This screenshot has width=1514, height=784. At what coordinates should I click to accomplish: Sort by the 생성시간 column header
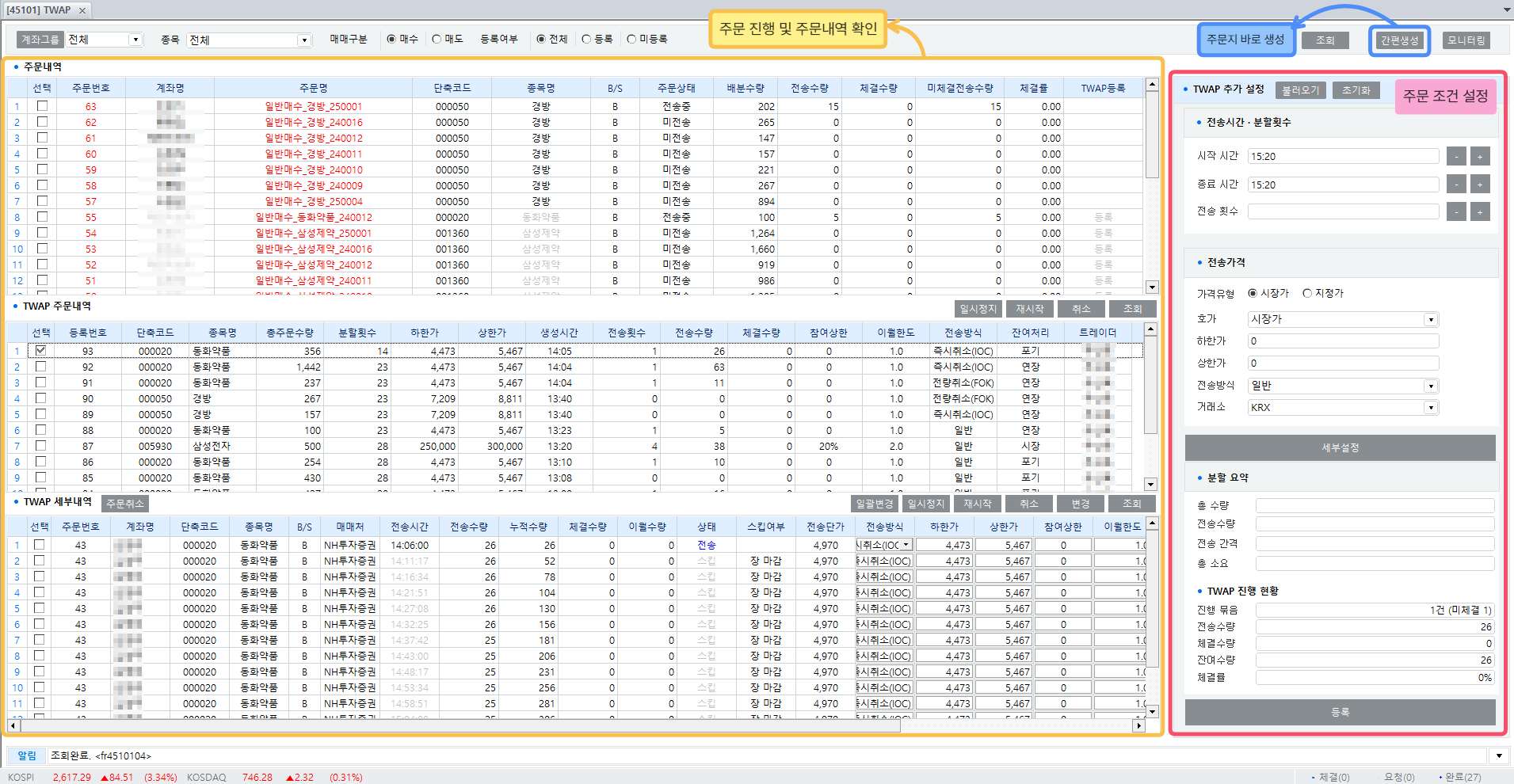559,333
